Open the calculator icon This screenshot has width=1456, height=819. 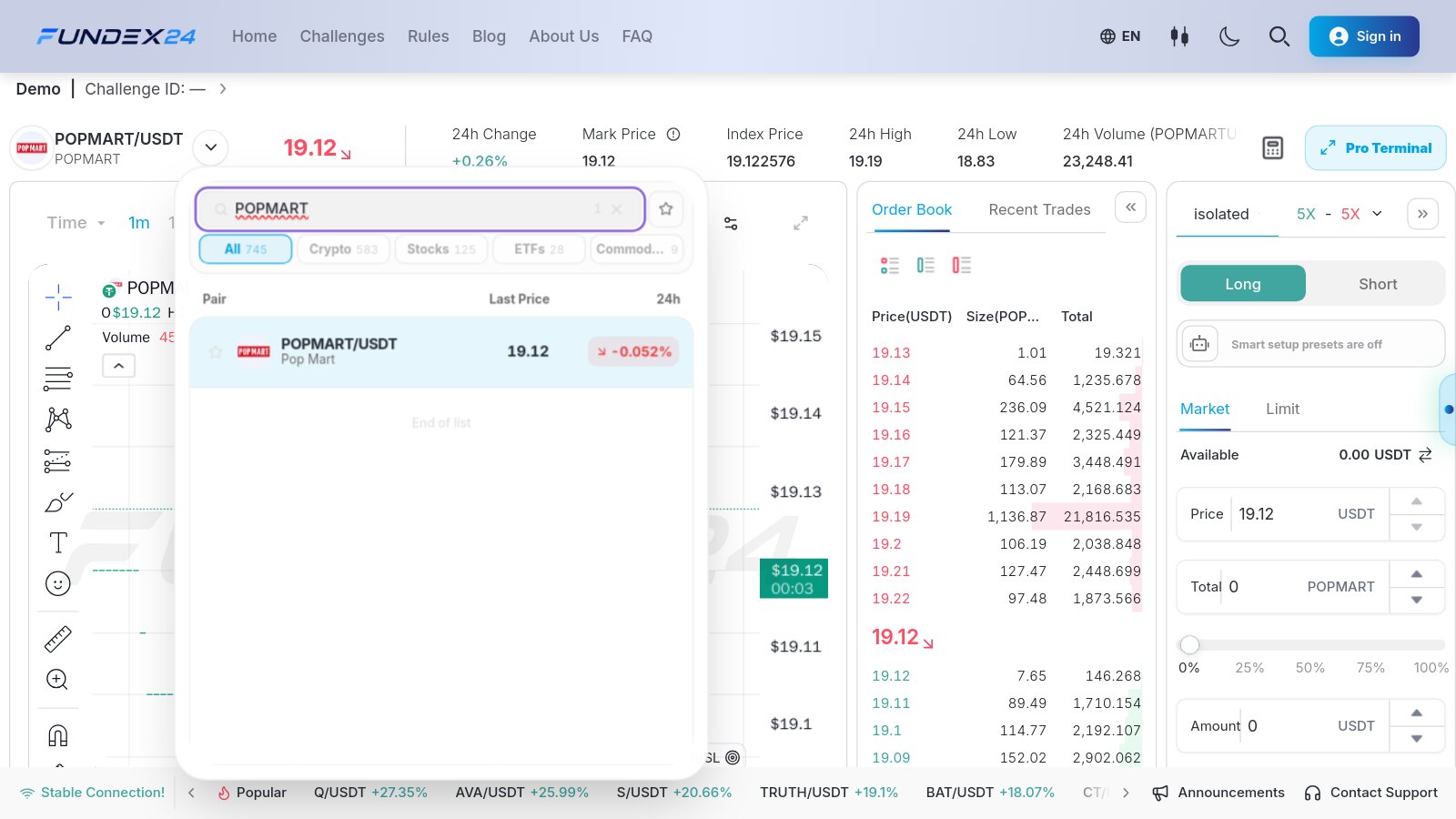[x=1273, y=147]
